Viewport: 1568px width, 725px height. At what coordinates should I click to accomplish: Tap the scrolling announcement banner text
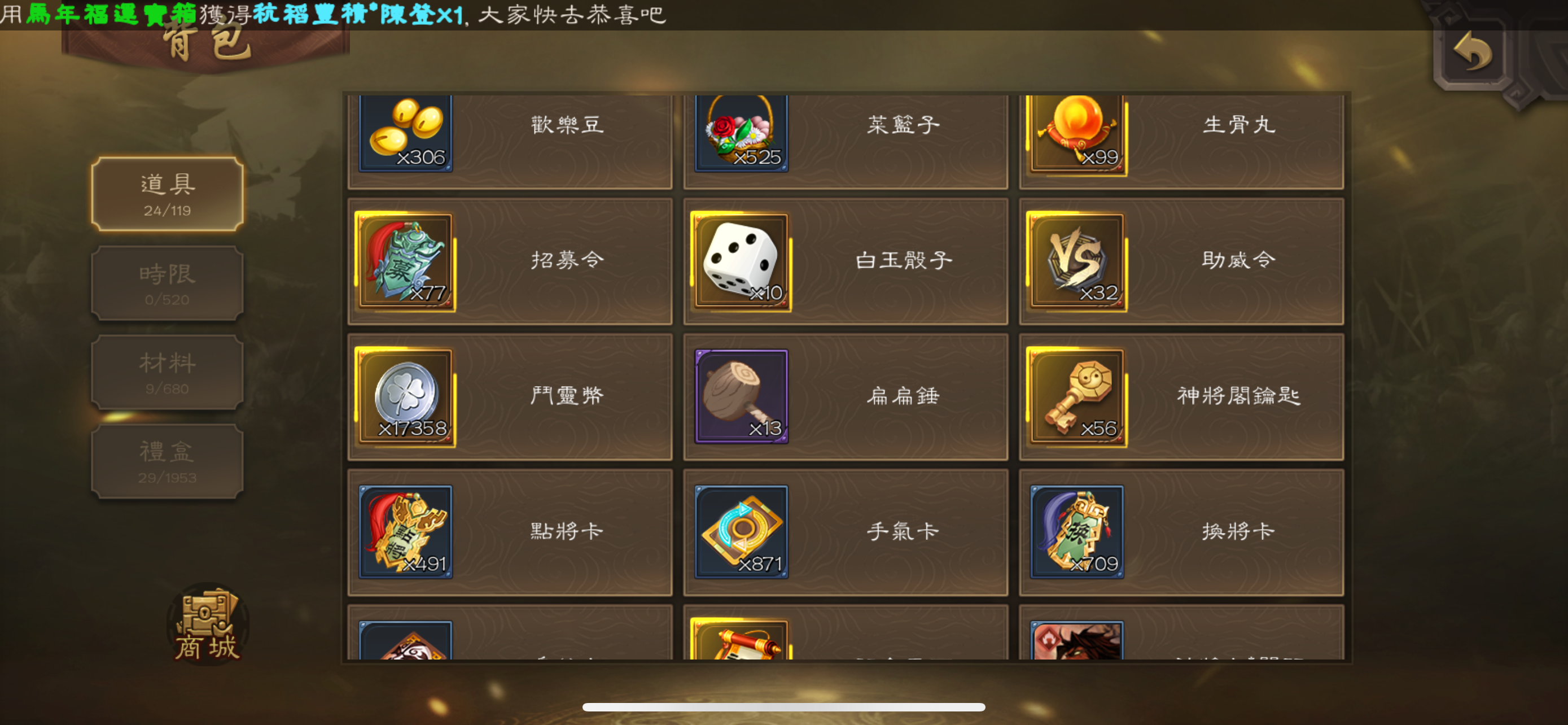(x=334, y=14)
